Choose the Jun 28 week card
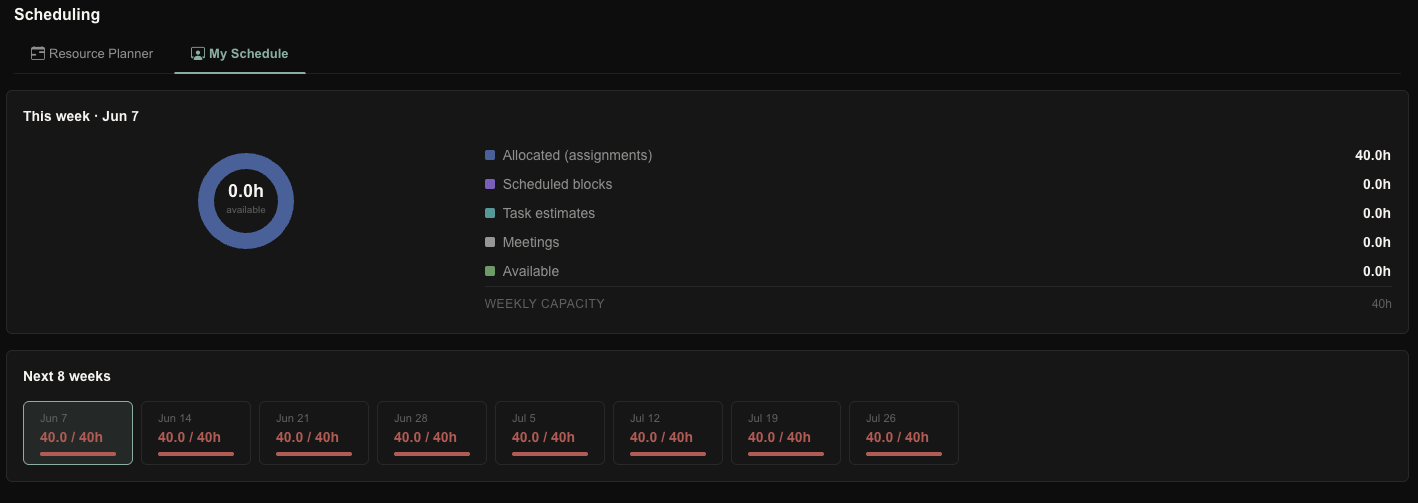This screenshot has width=1418, height=503. tap(432, 433)
